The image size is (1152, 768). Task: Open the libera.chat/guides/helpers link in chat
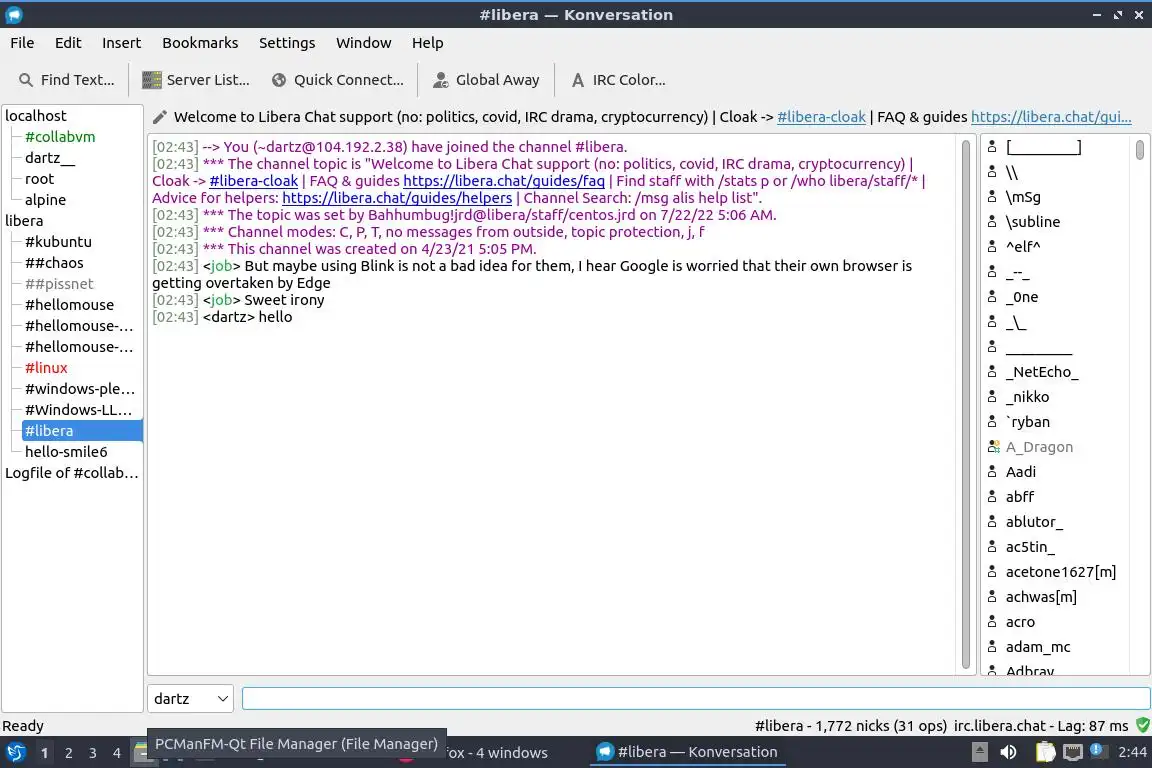[x=397, y=198]
